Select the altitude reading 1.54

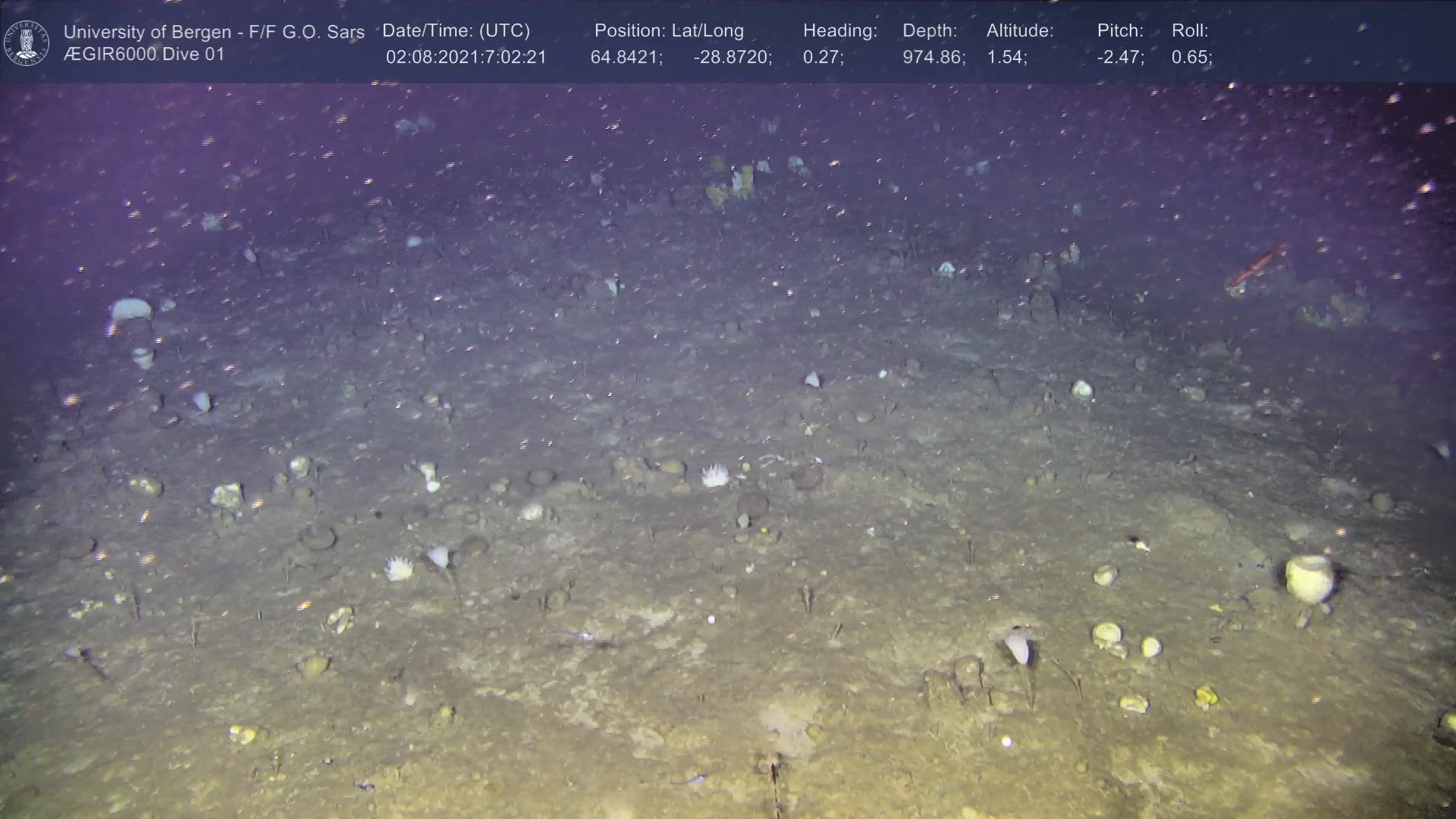1006,58
